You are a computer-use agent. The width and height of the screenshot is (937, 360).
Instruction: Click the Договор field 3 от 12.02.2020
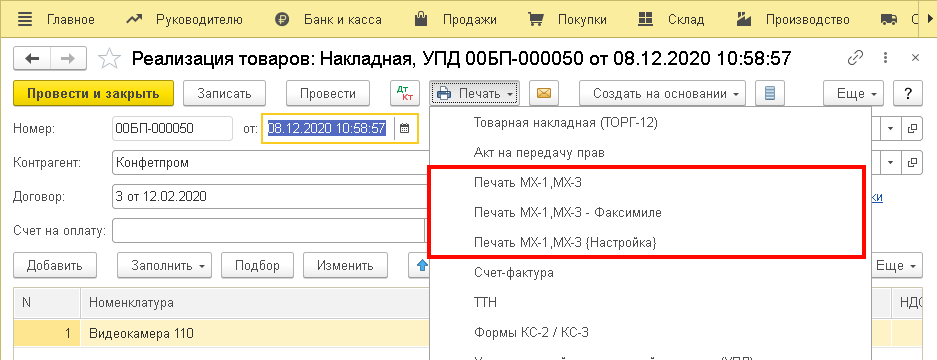(x=270, y=196)
